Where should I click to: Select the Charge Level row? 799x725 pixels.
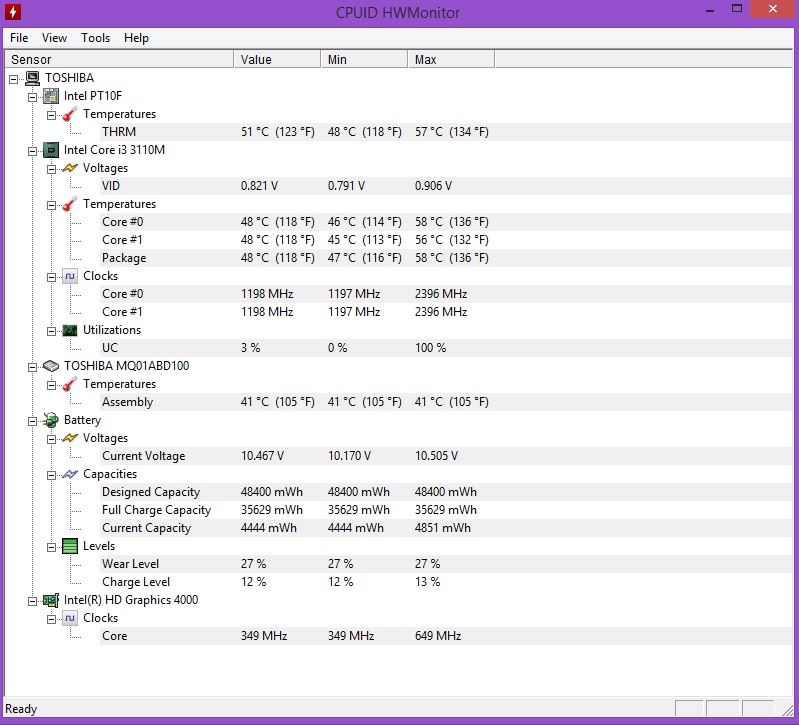click(446, 582)
